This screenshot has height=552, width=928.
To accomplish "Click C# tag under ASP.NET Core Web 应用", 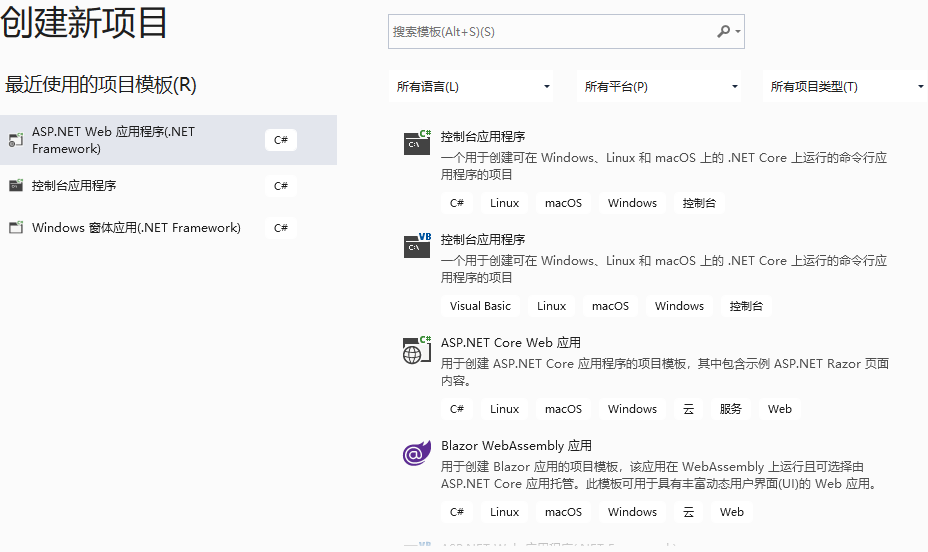I will (456, 409).
